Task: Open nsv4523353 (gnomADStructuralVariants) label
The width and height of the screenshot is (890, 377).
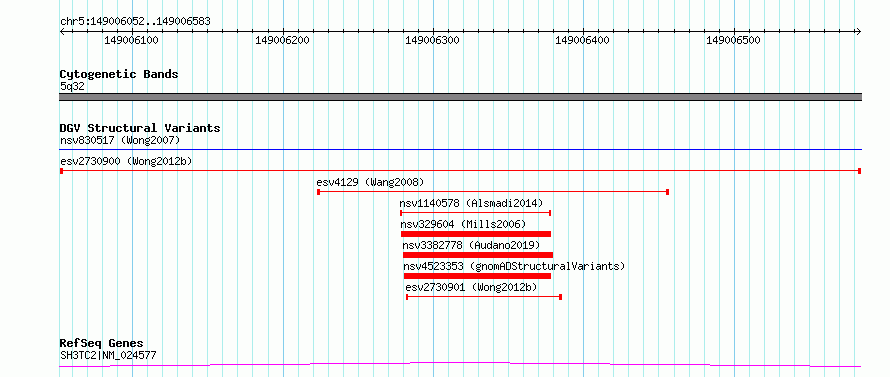Action: [514, 266]
